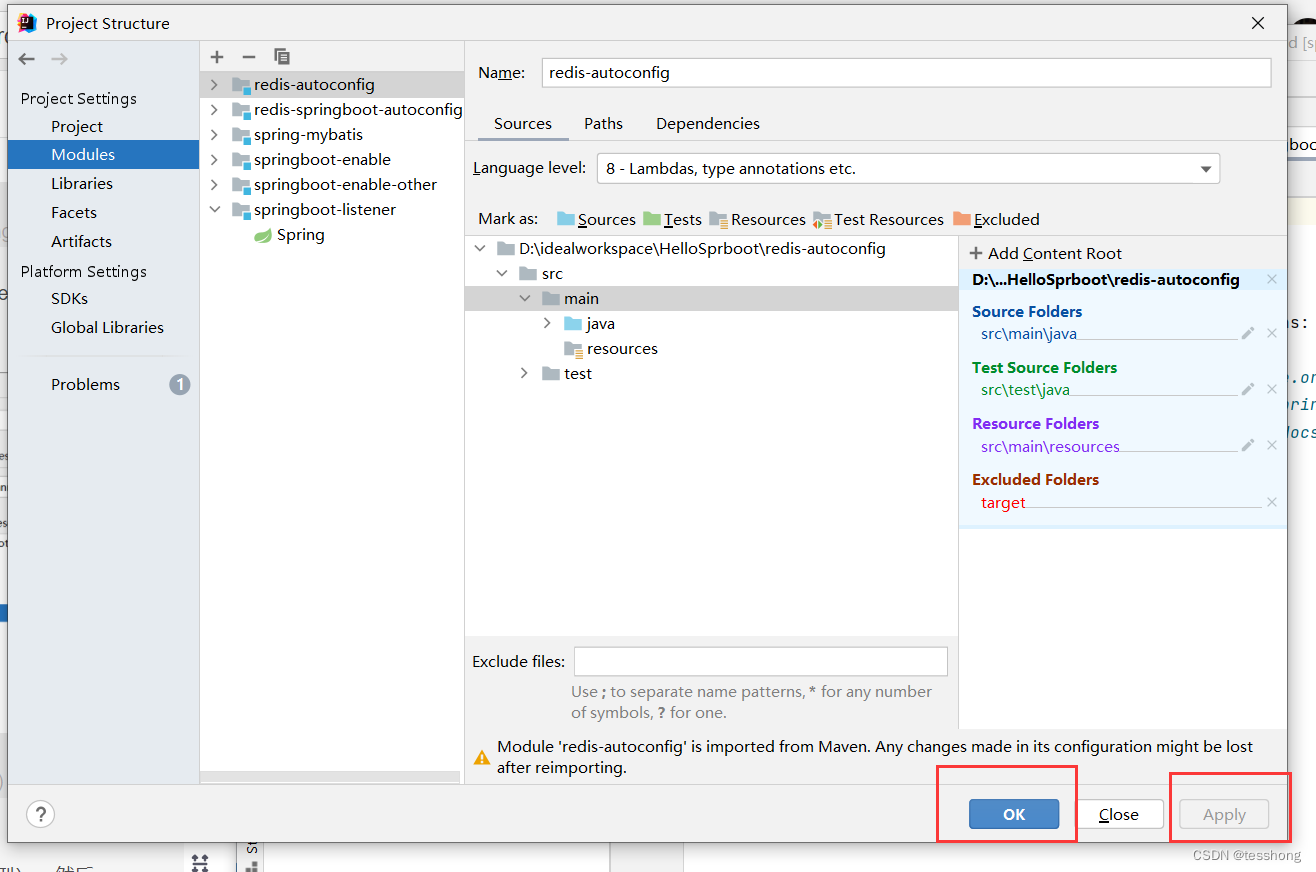Open the Language level dropdown

(1205, 168)
